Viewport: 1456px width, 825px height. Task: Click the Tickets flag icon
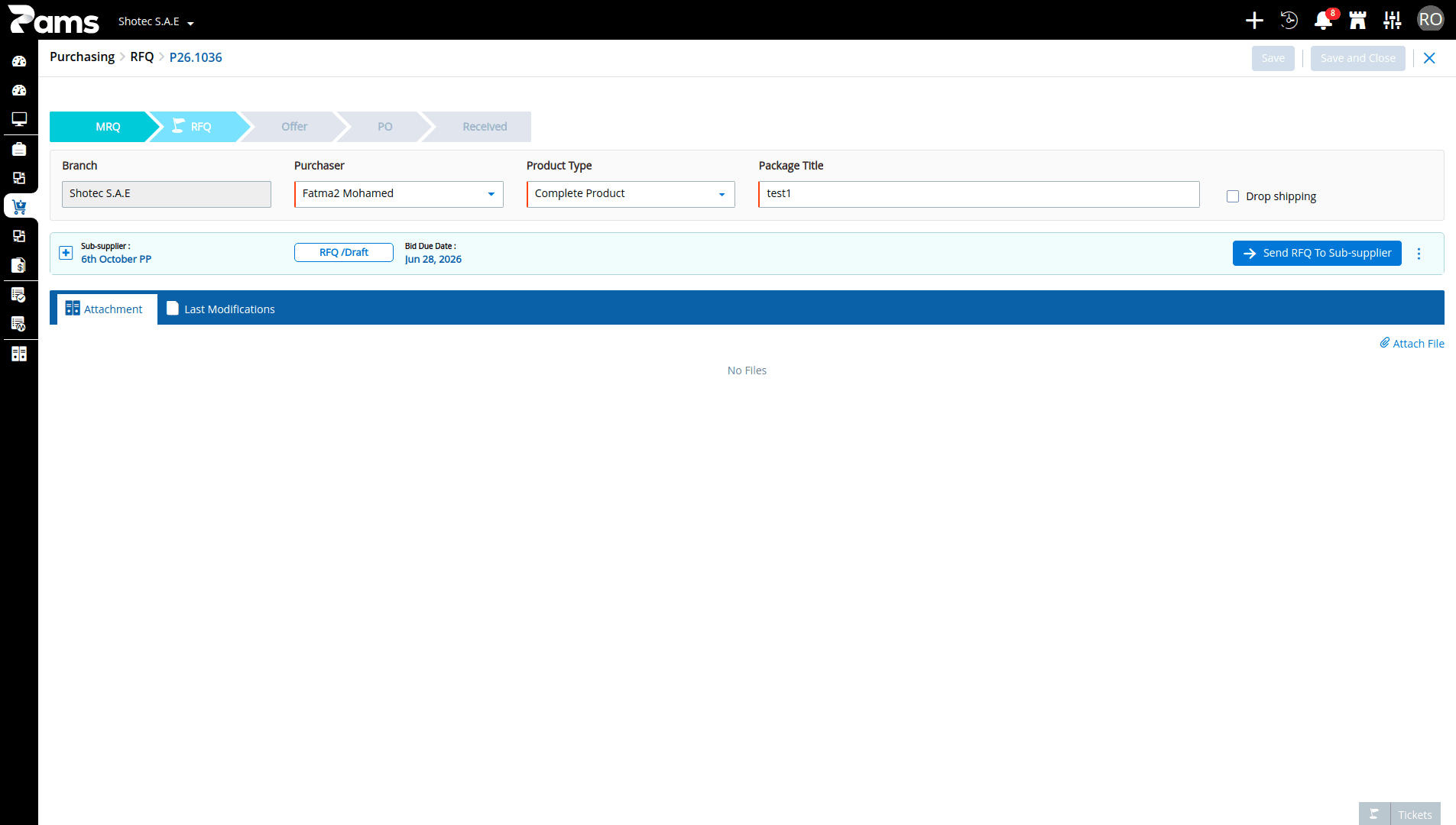[1374, 814]
